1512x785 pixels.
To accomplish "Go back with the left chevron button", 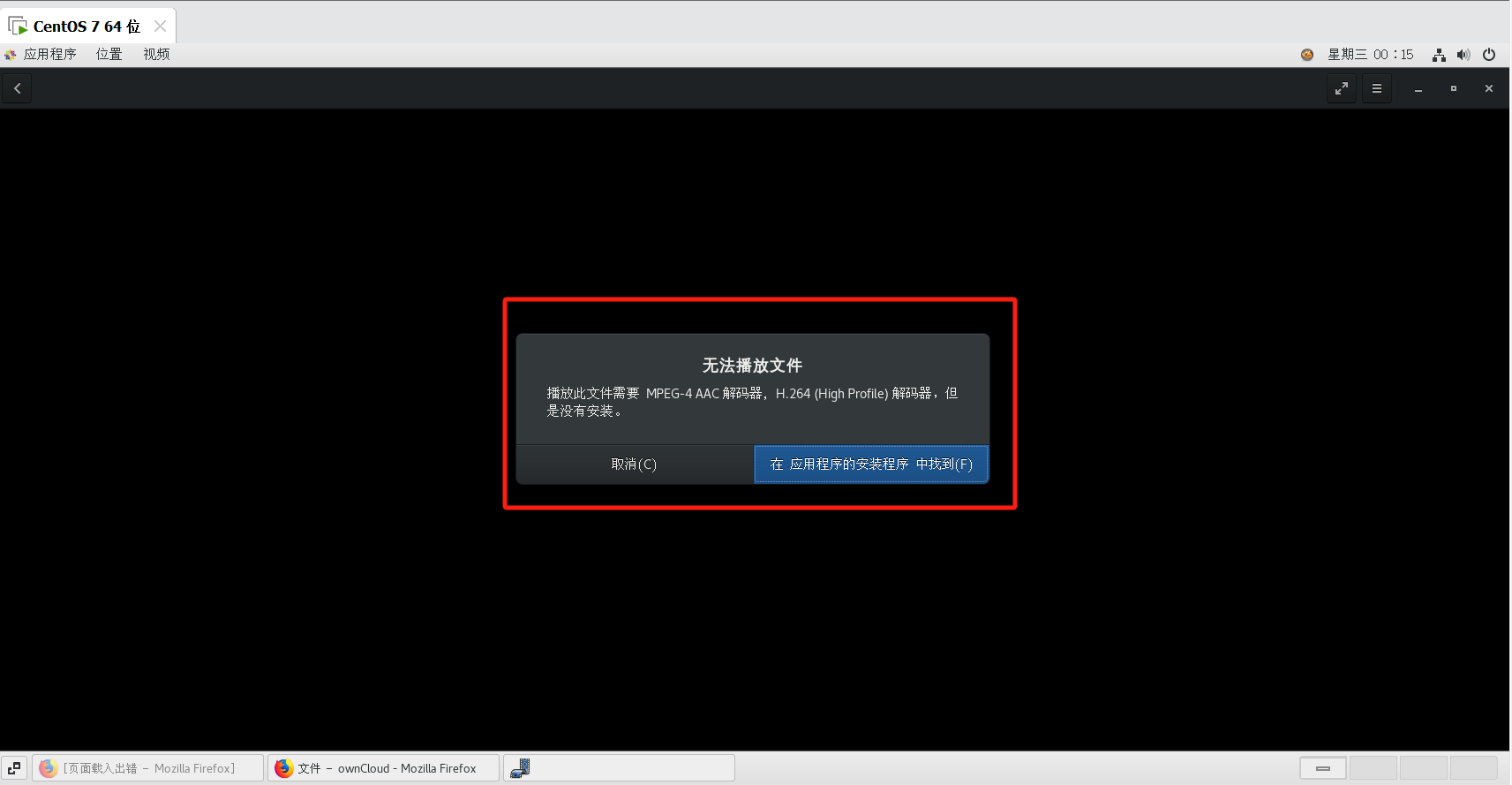I will pyautogui.click(x=17, y=88).
